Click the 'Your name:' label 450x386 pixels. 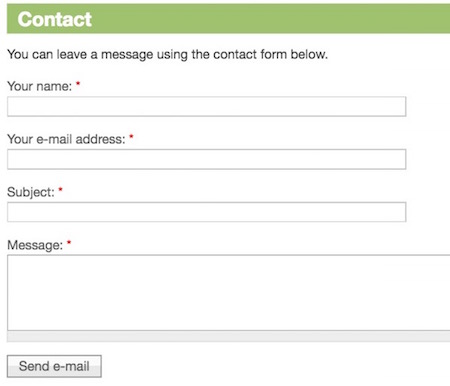(39, 86)
